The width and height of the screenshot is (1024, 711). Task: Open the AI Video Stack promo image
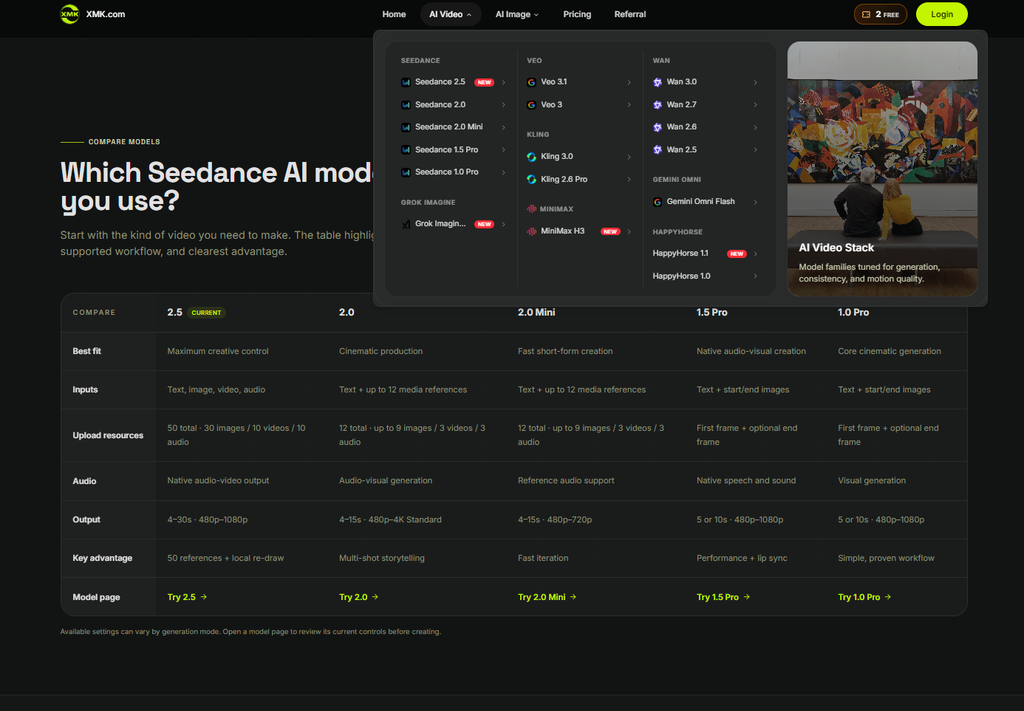point(882,168)
